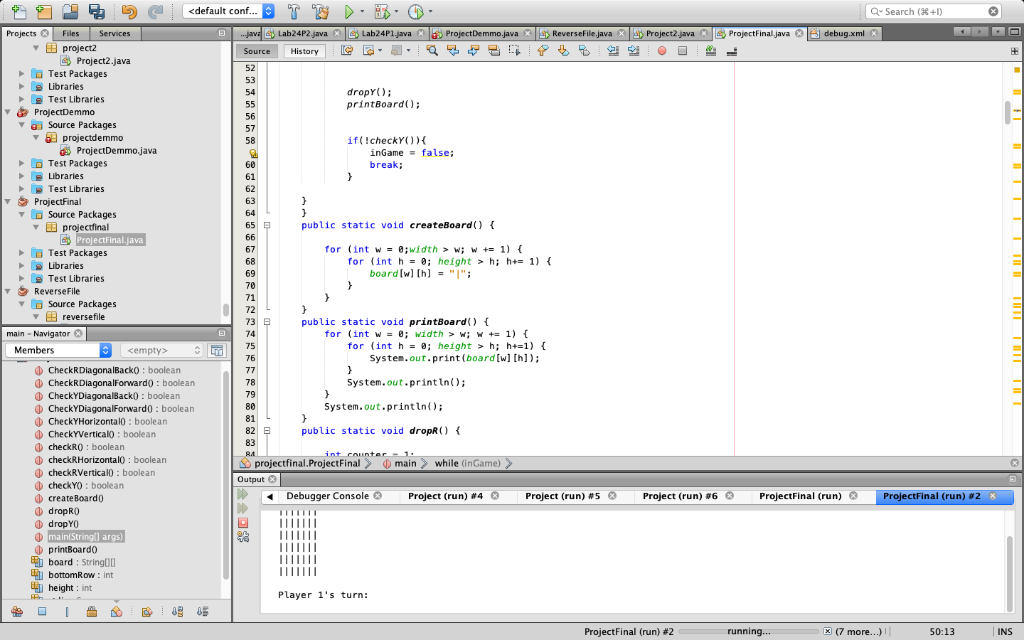Click the green Re-run icon in Output

[243, 494]
